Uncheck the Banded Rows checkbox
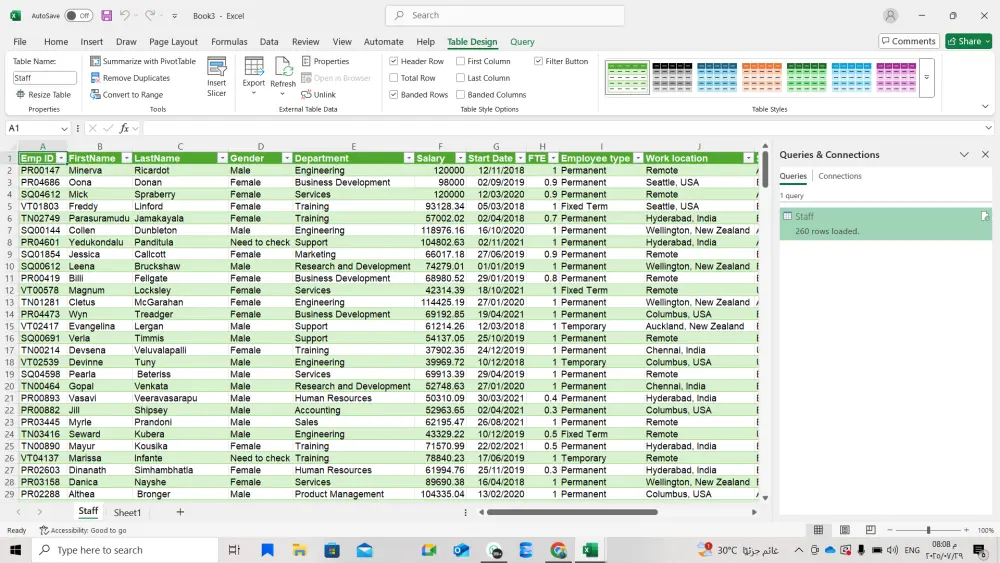The height and width of the screenshot is (563, 1000). [393, 94]
